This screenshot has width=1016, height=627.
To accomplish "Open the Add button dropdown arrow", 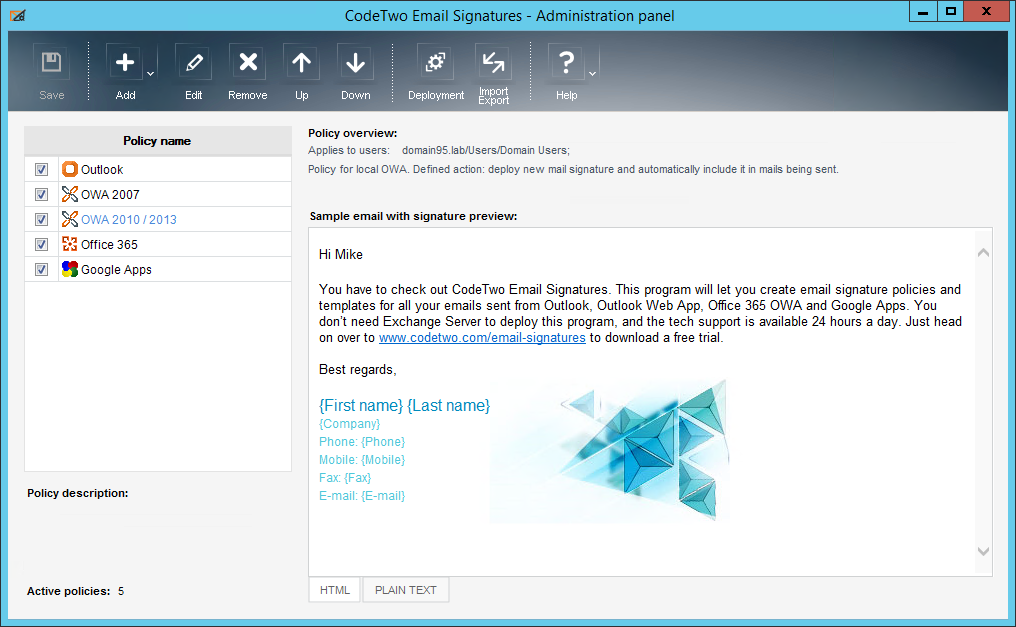I will tap(150, 74).
